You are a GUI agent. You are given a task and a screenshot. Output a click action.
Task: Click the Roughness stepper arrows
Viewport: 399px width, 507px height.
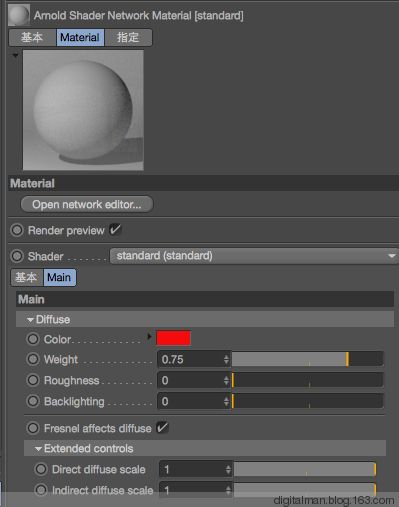click(226, 380)
